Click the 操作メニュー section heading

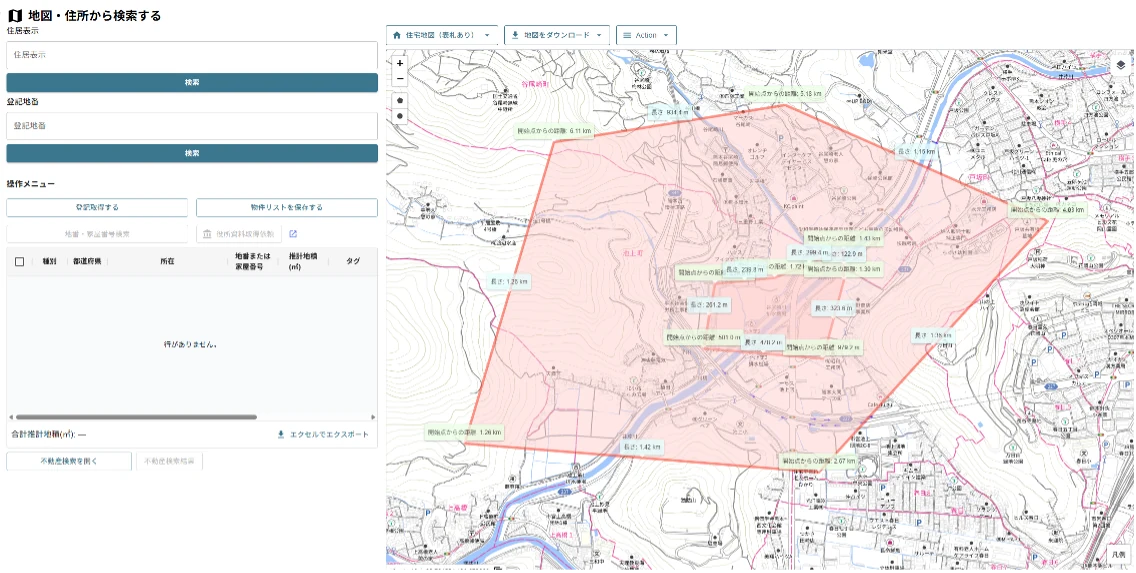click(30, 184)
